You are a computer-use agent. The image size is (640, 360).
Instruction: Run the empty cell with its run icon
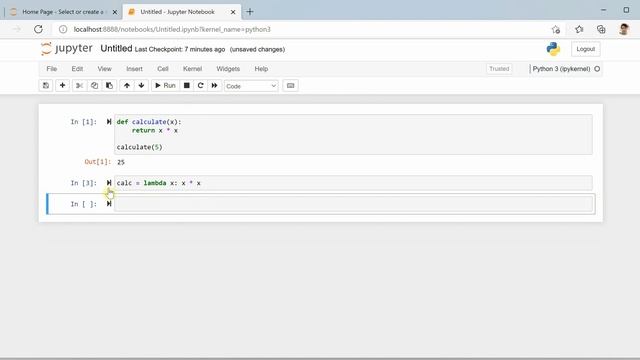point(109,204)
